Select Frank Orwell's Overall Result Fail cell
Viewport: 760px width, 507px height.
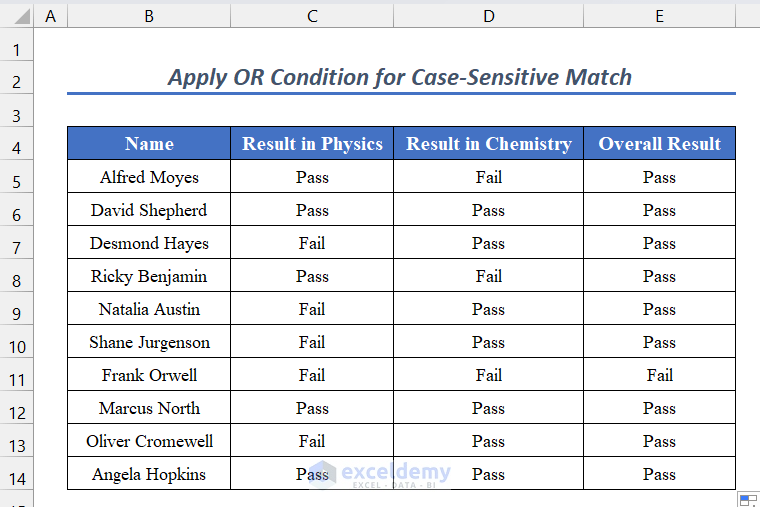(659, 375)
